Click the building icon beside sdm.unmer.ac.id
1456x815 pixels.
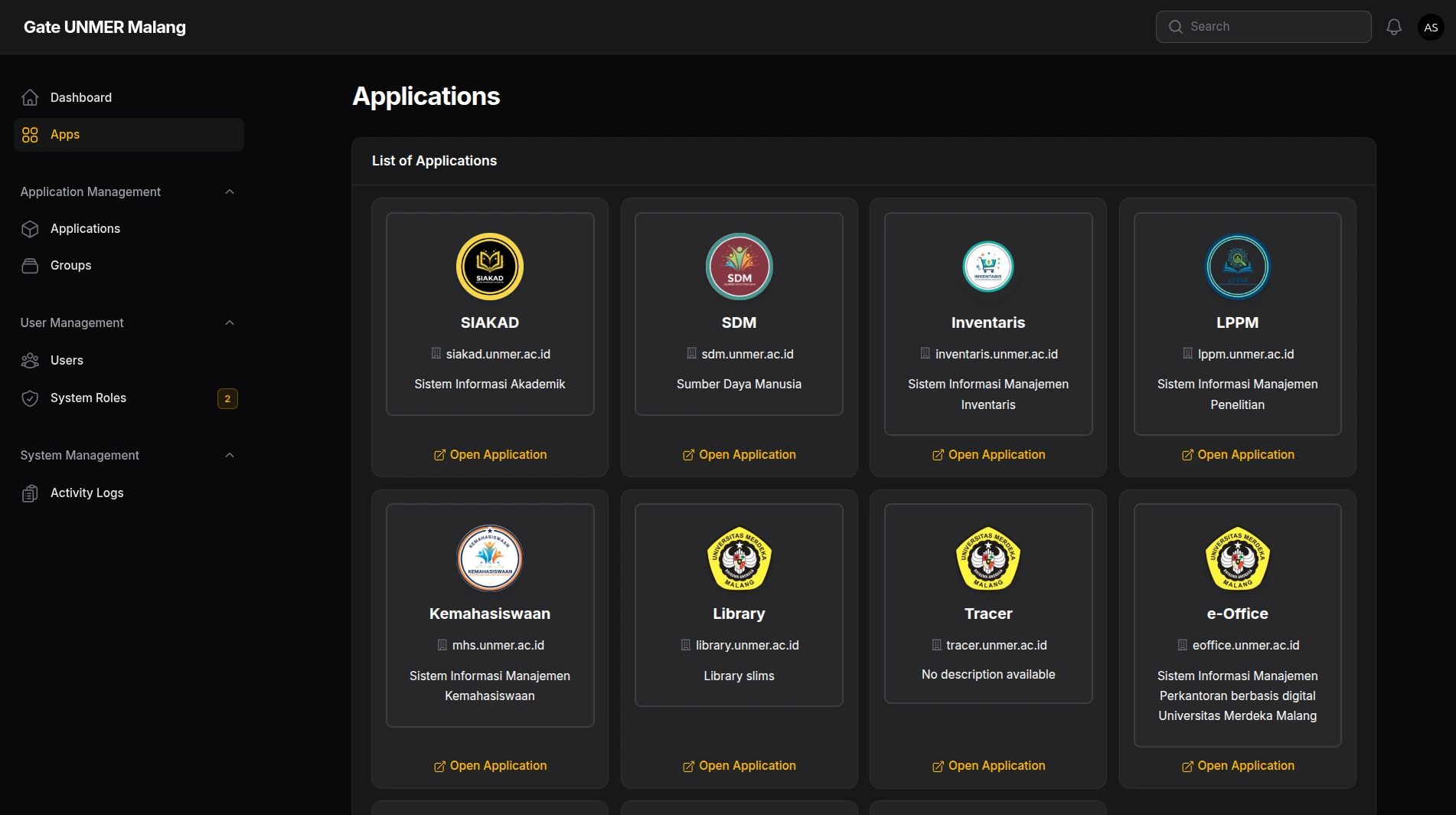point(692,354)
